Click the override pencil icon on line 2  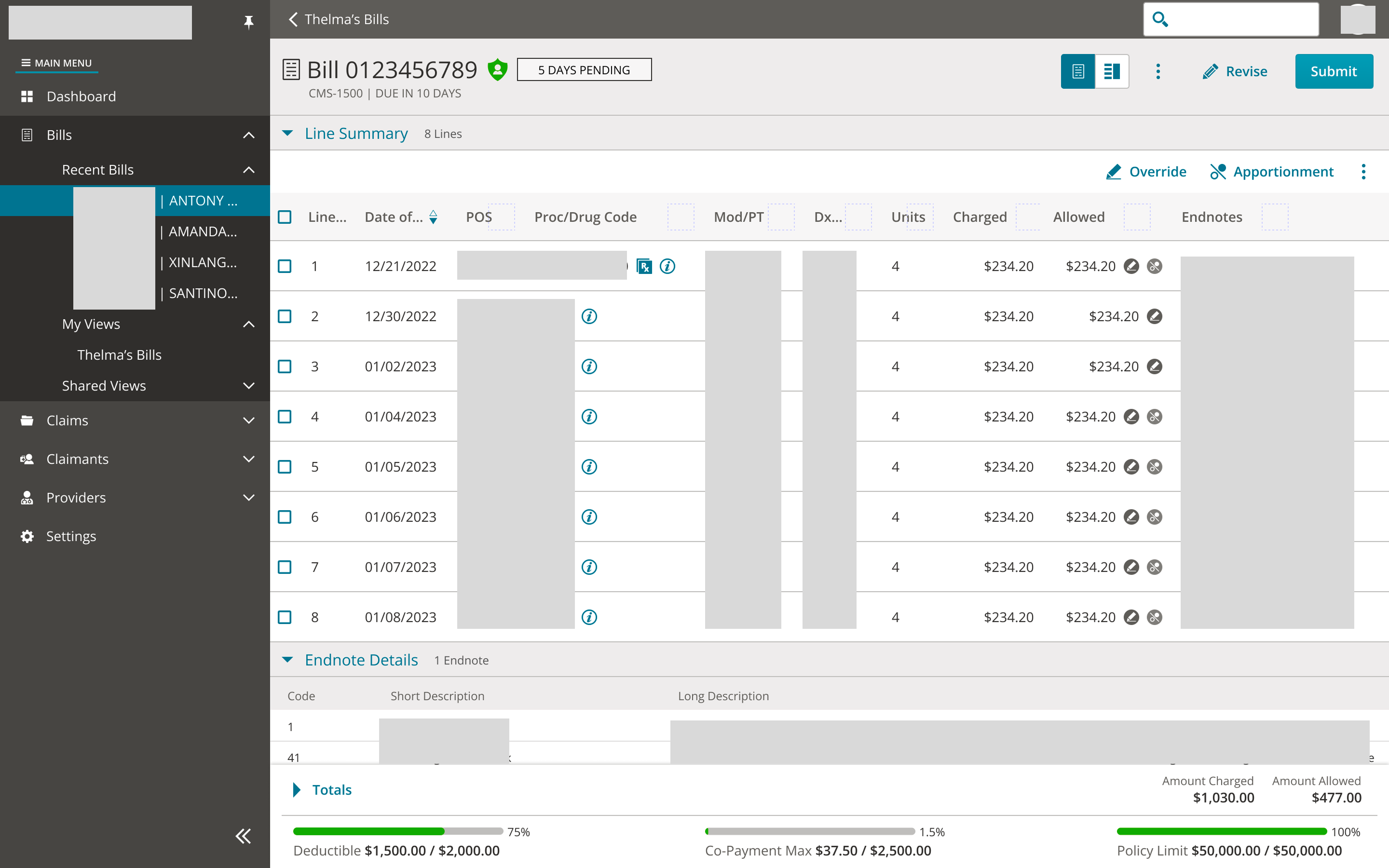(1154, 316)
